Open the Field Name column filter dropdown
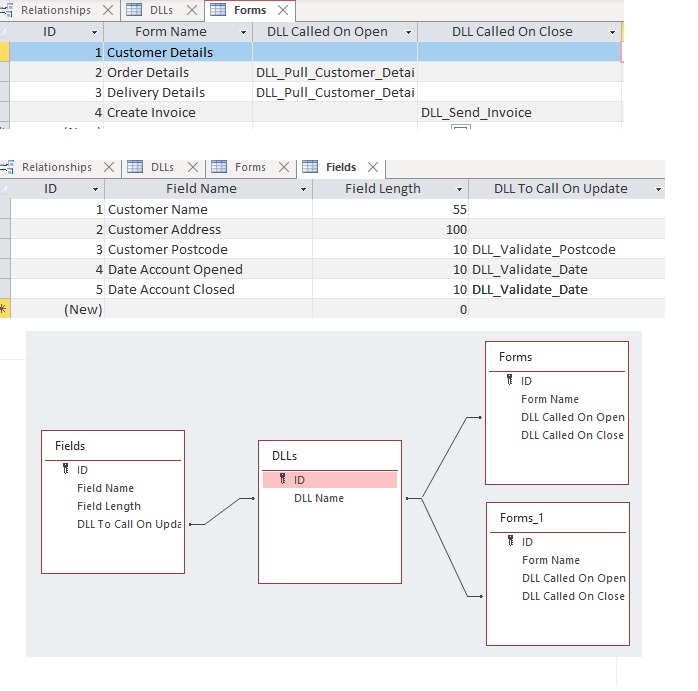Image resolution: width=698 pixels, height=691 pixels. click(303, 189)
